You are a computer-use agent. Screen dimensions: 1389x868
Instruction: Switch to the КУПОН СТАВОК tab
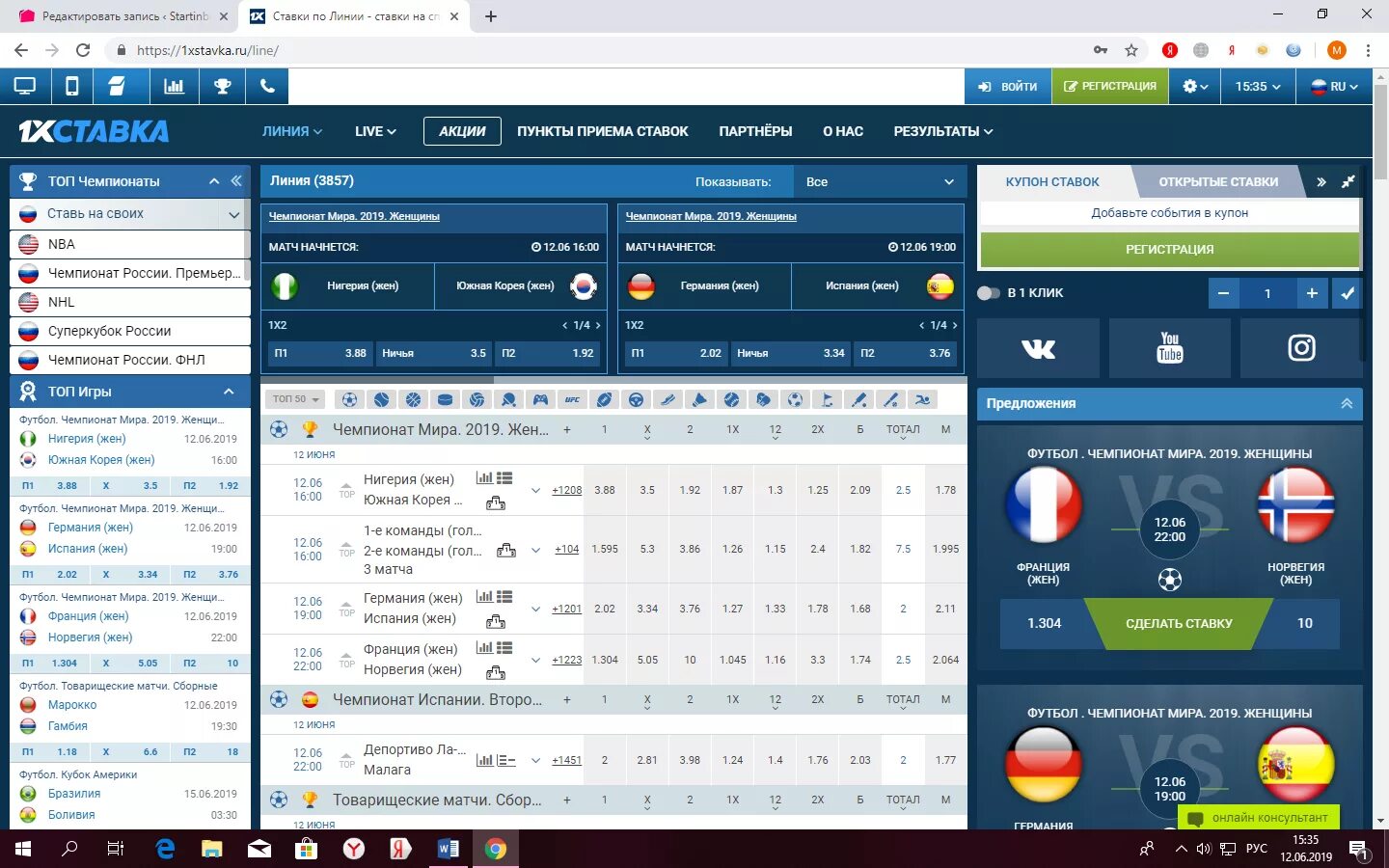click(1052, 181)
